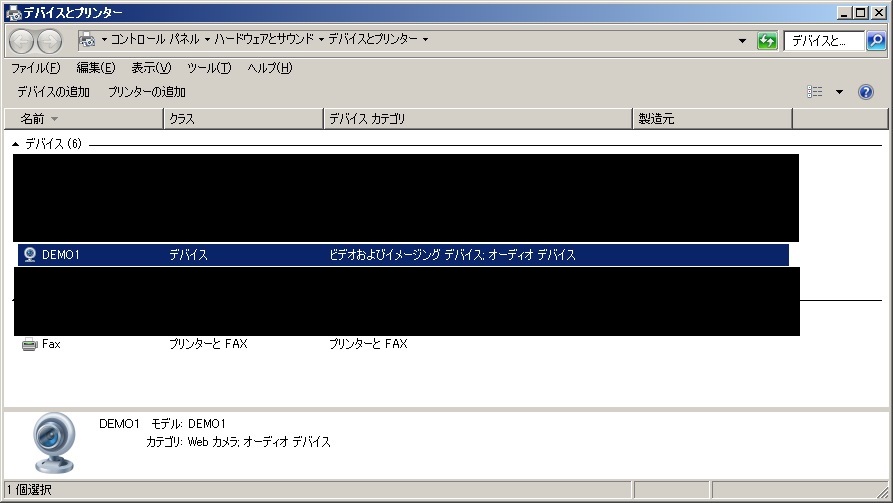Open the 編集(E) menu
The height and width of the screenshot is (503, 893).
[x=96, y=68]
